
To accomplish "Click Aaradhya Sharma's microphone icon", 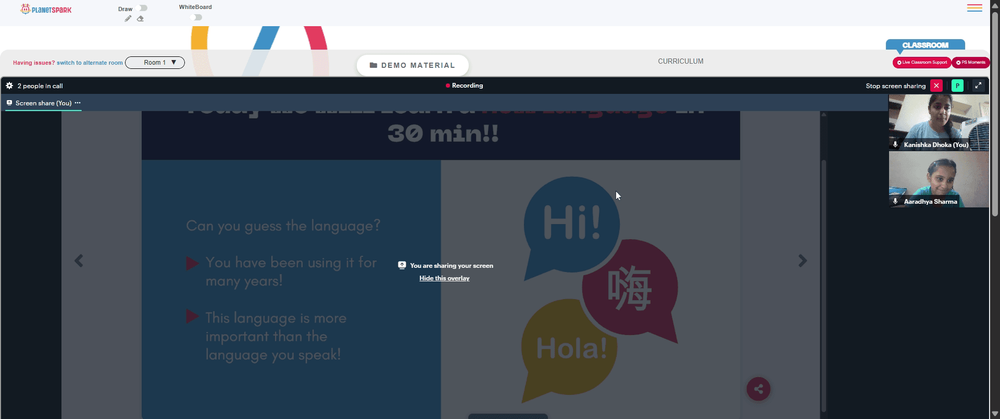I will click(895, 201).
